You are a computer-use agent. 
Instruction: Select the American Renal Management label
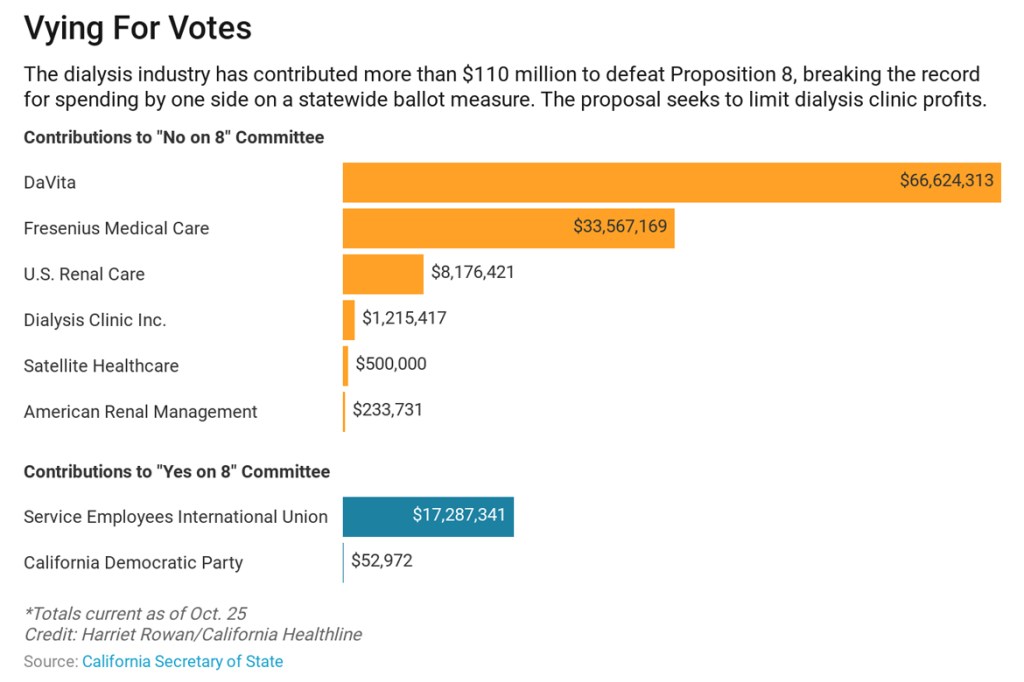140,412
